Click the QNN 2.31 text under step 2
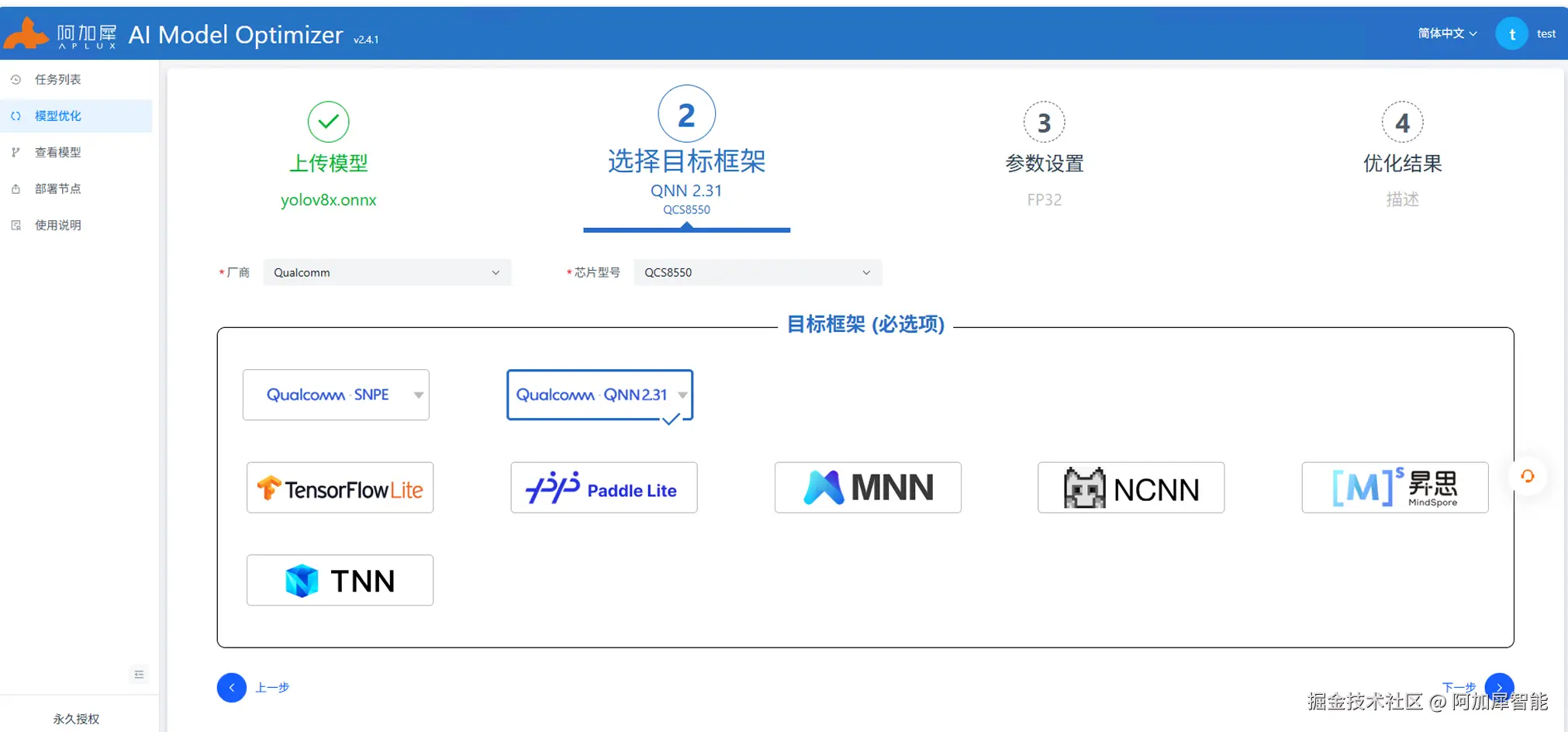Image resolution: width=1568 pixels, height=732 pixels. pyautogui.click(x=686, y=191)
